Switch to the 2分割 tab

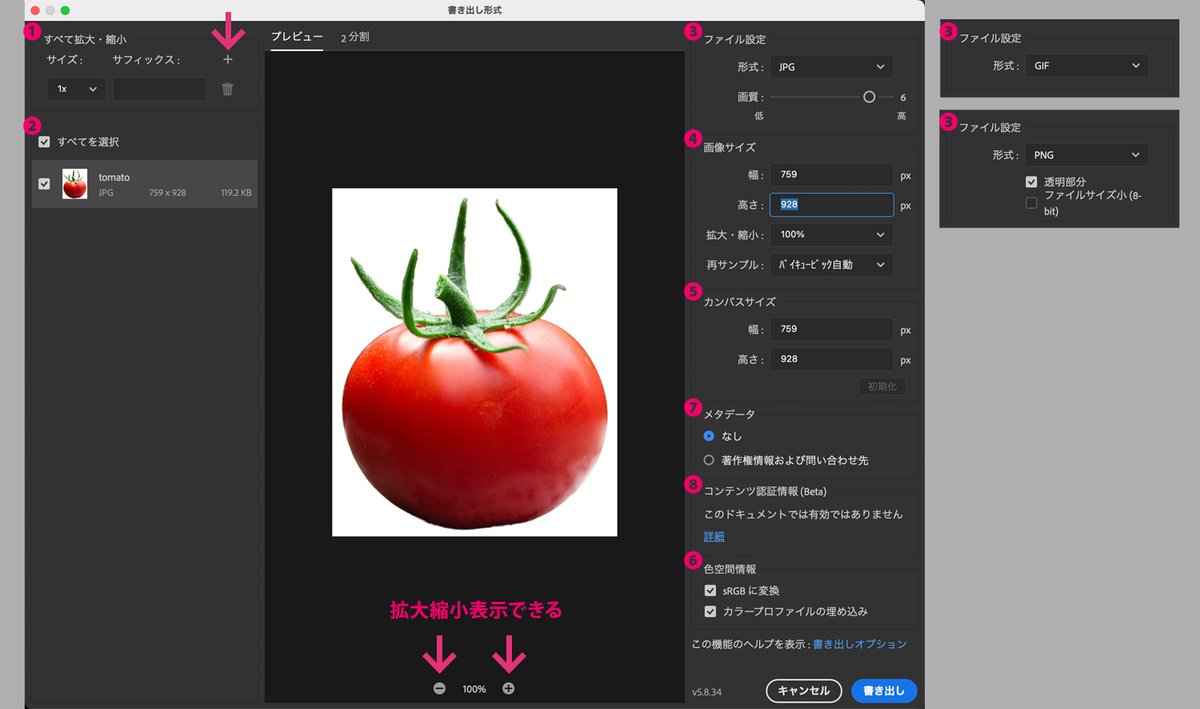pyautogui.click(x=355, y=37)
